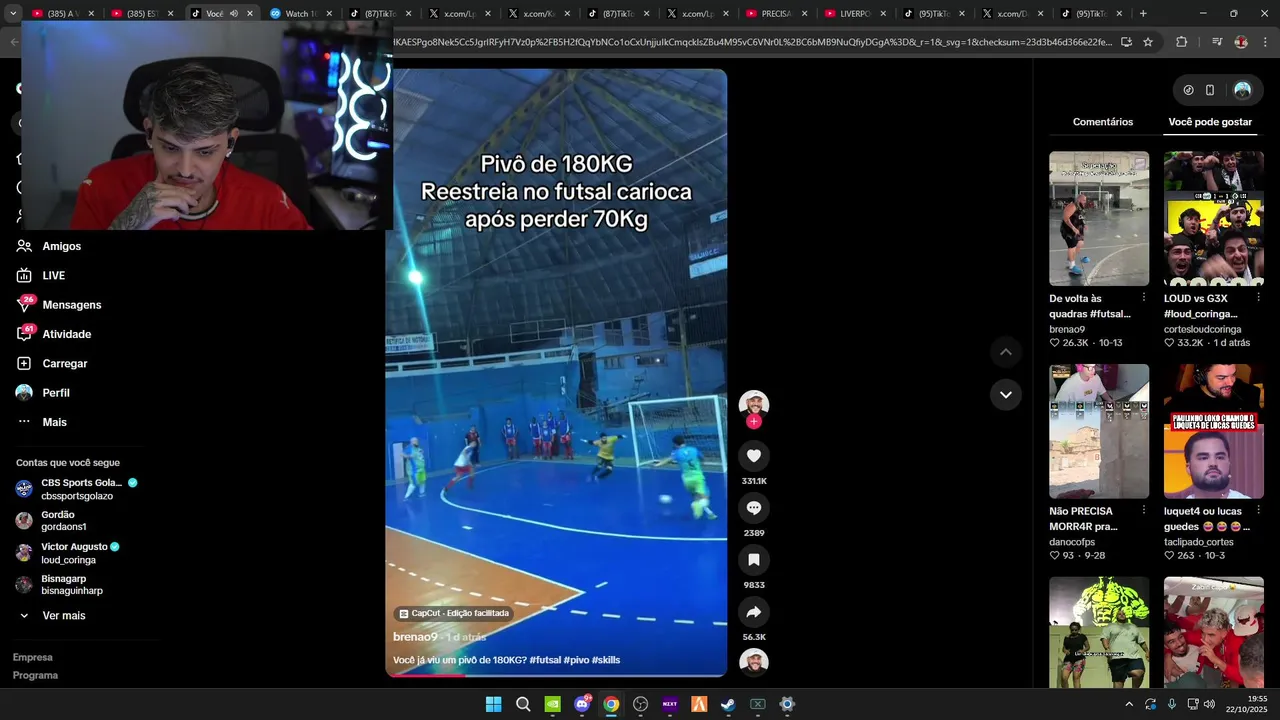Go to the next video with down arrow
Screen dimensions: 1280x720
[1006, 395]
